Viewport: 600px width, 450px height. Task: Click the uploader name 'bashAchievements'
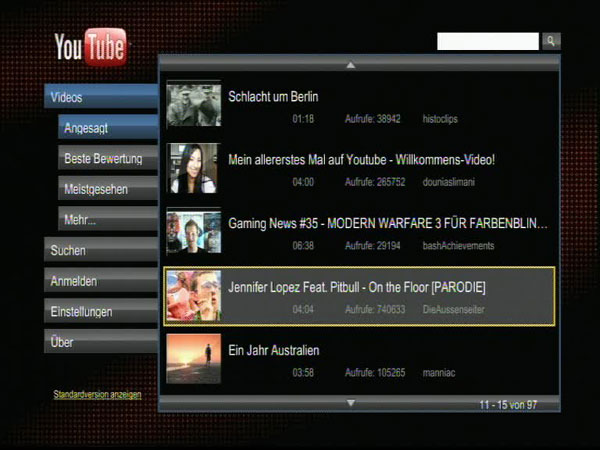pyautogui.click(x=458, y=246)
